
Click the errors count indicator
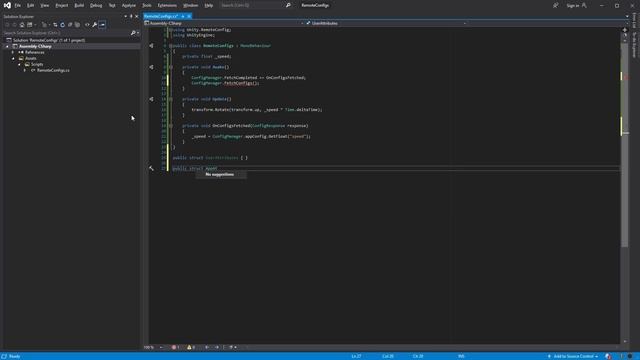176,347
